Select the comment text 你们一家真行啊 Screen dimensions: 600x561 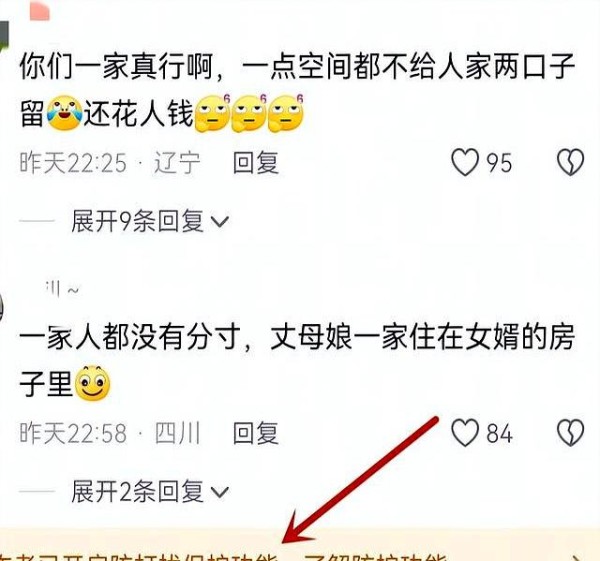point(116,67)
